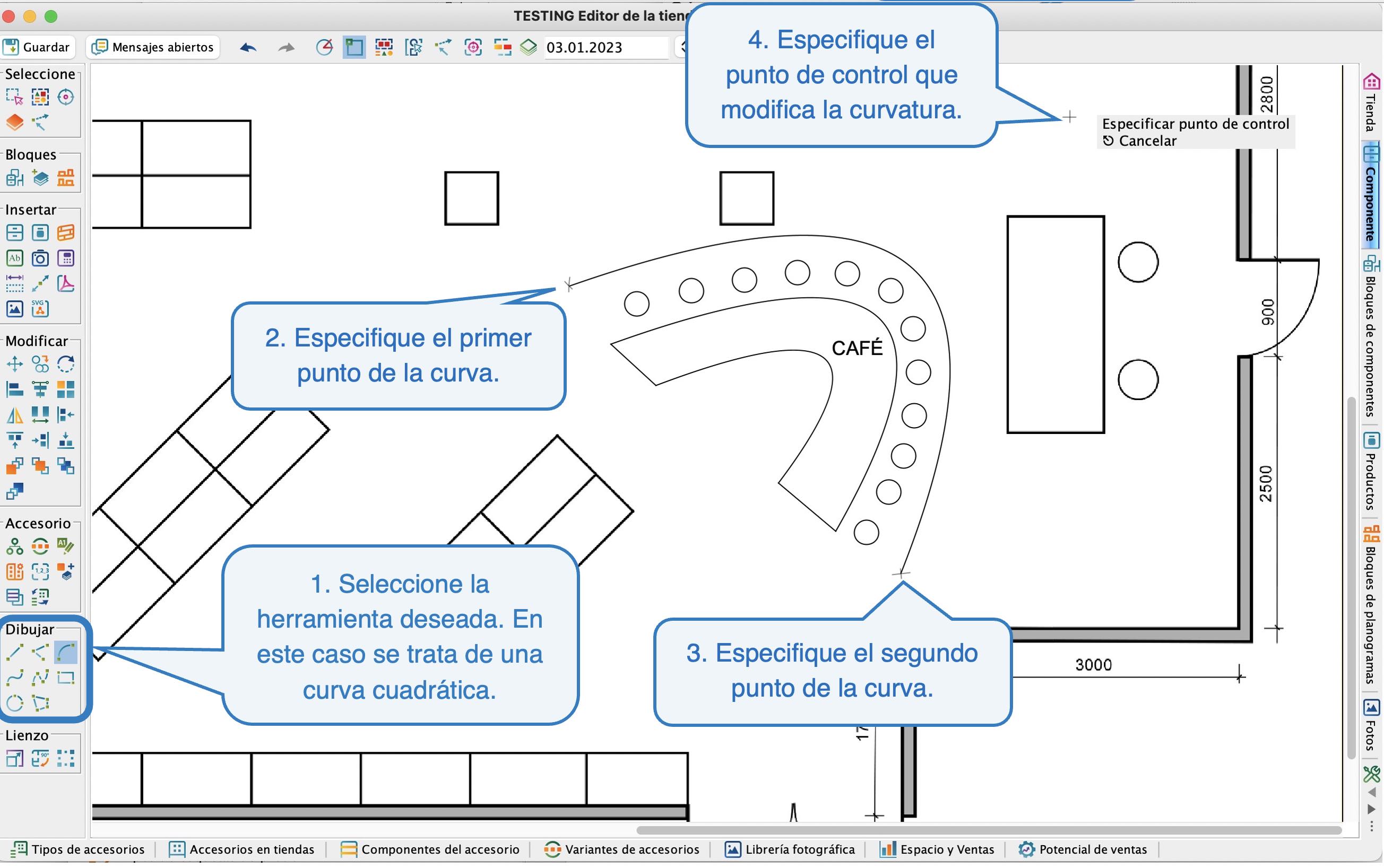
Task: Click the yellow-red blocks icon in the top toolbar
Action: click(502, 47)
